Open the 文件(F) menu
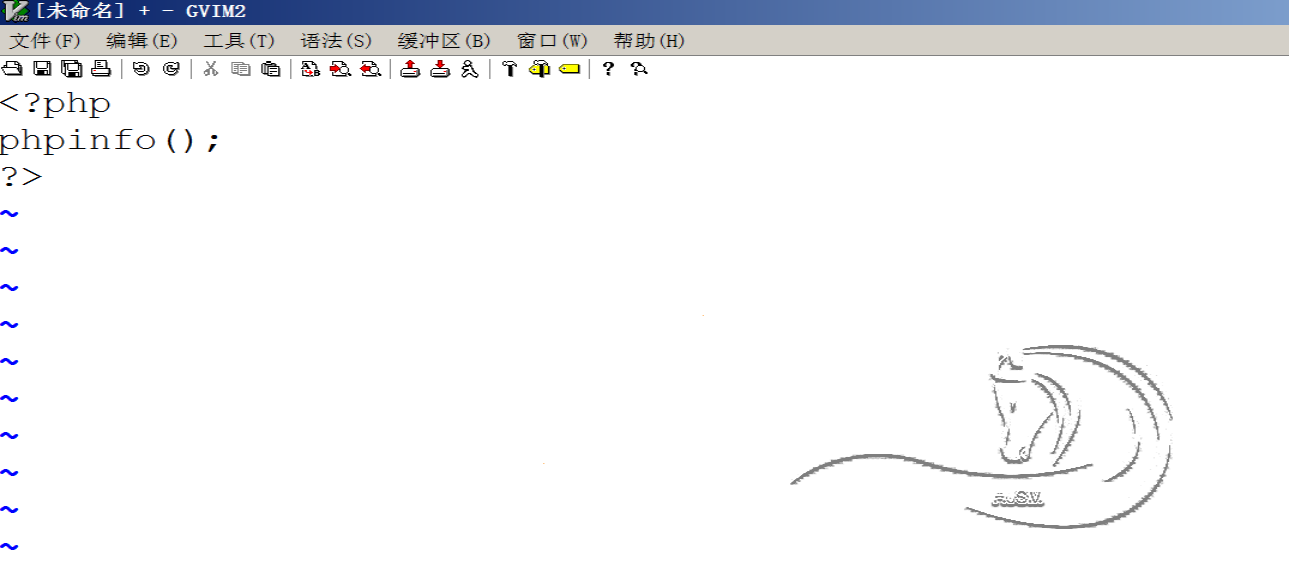Image resolution: width=1290 pixels, height=570 pixels. (x=45, y=41)
